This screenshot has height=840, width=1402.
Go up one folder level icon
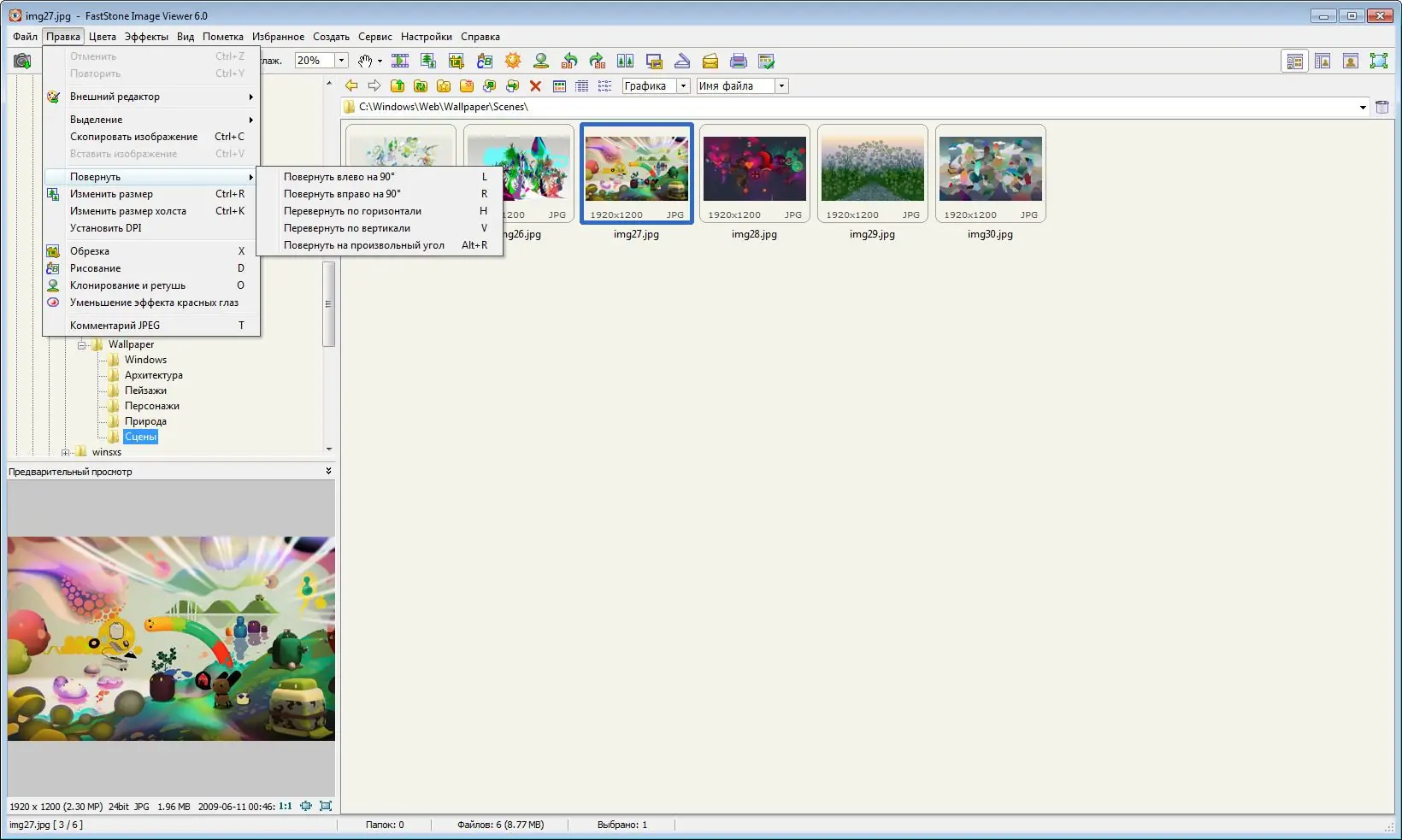pos(398,85)
